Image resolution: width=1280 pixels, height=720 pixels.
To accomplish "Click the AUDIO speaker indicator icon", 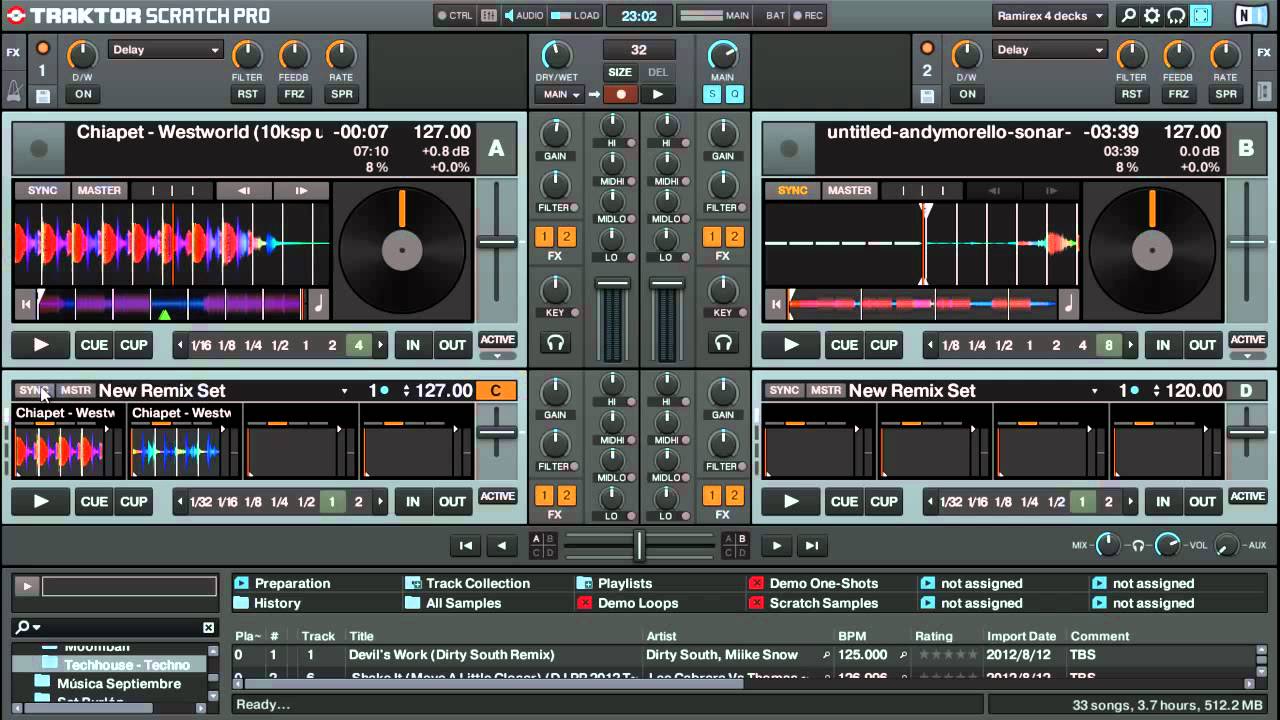I will tap(510, 15).
